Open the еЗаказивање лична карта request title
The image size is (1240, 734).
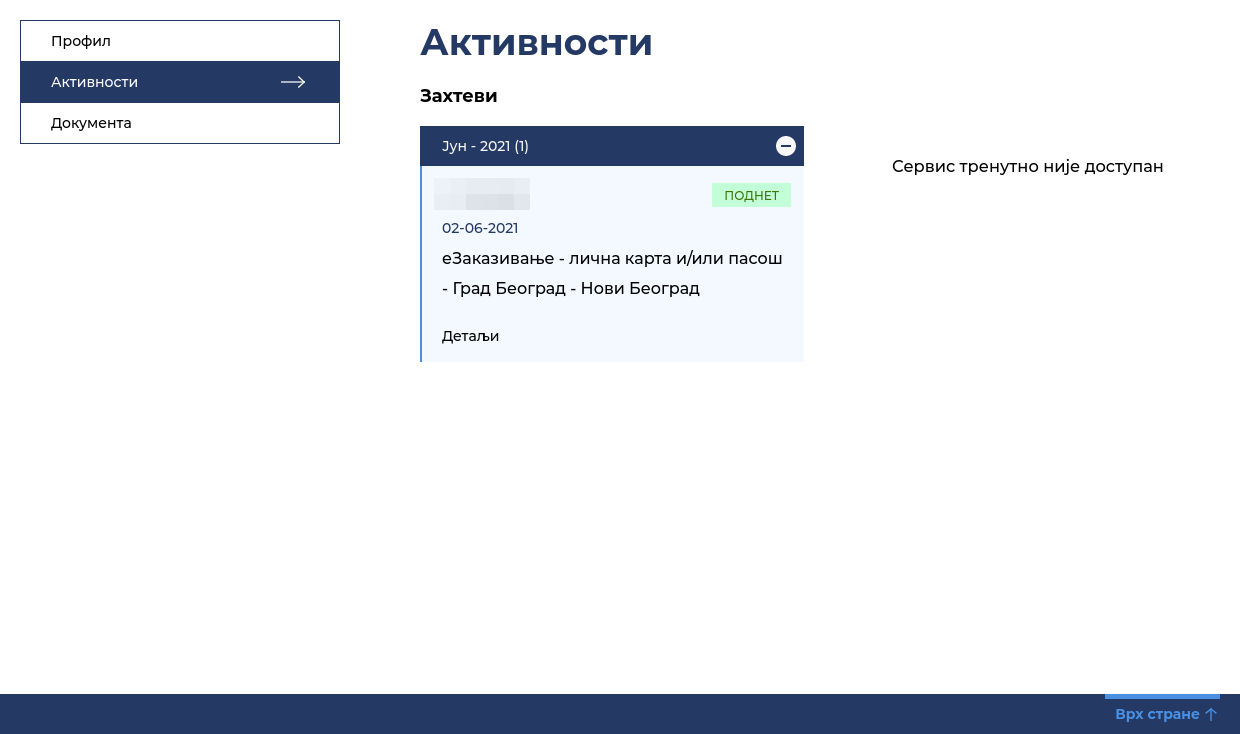(x=612, y=259)
